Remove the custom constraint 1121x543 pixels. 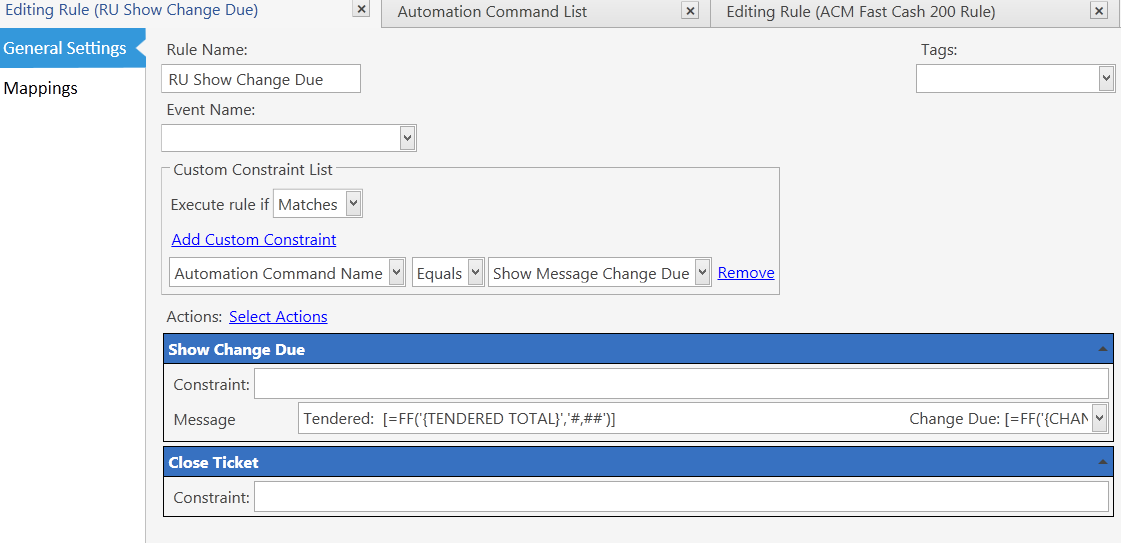point(746,272)
